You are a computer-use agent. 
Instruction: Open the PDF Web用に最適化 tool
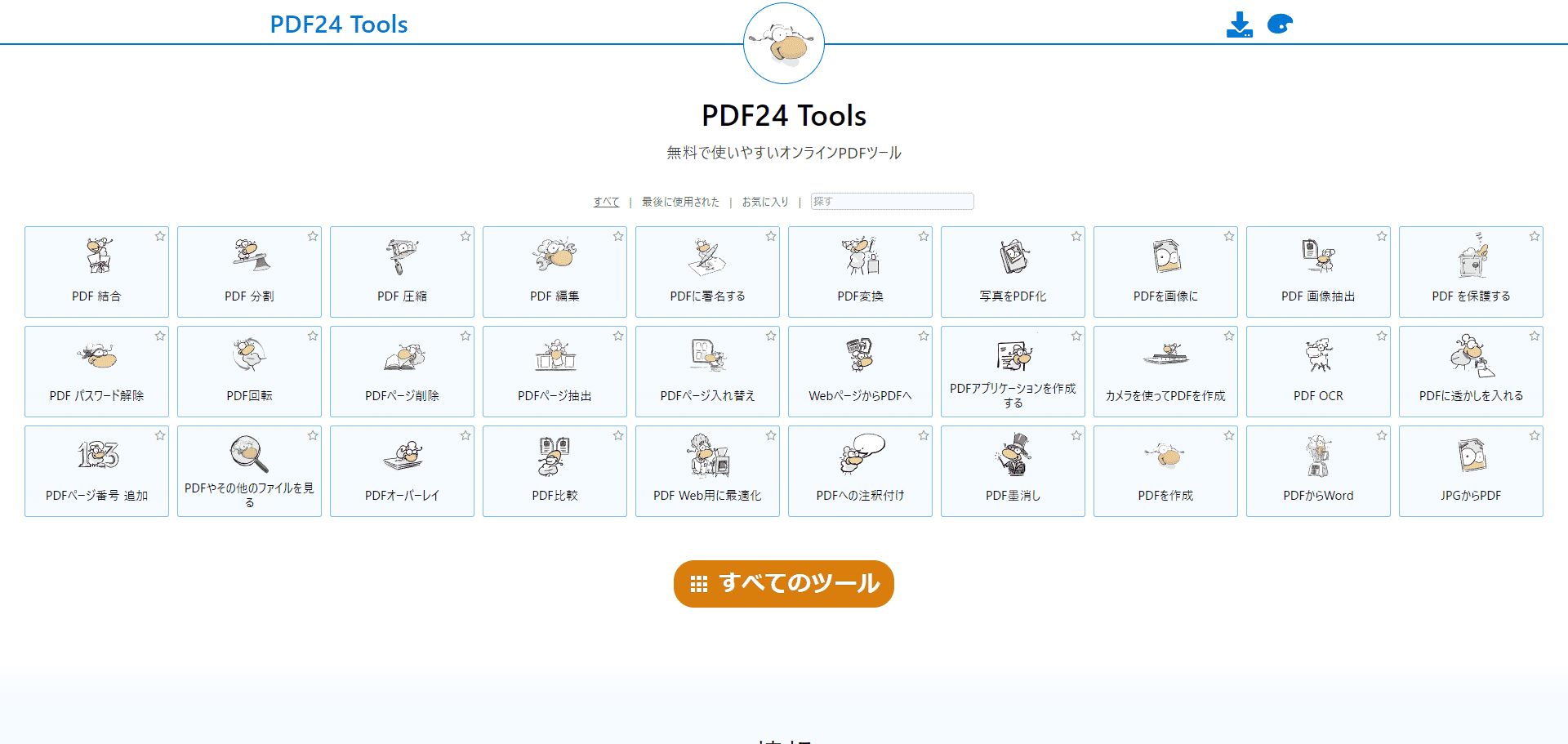(707, 471)
